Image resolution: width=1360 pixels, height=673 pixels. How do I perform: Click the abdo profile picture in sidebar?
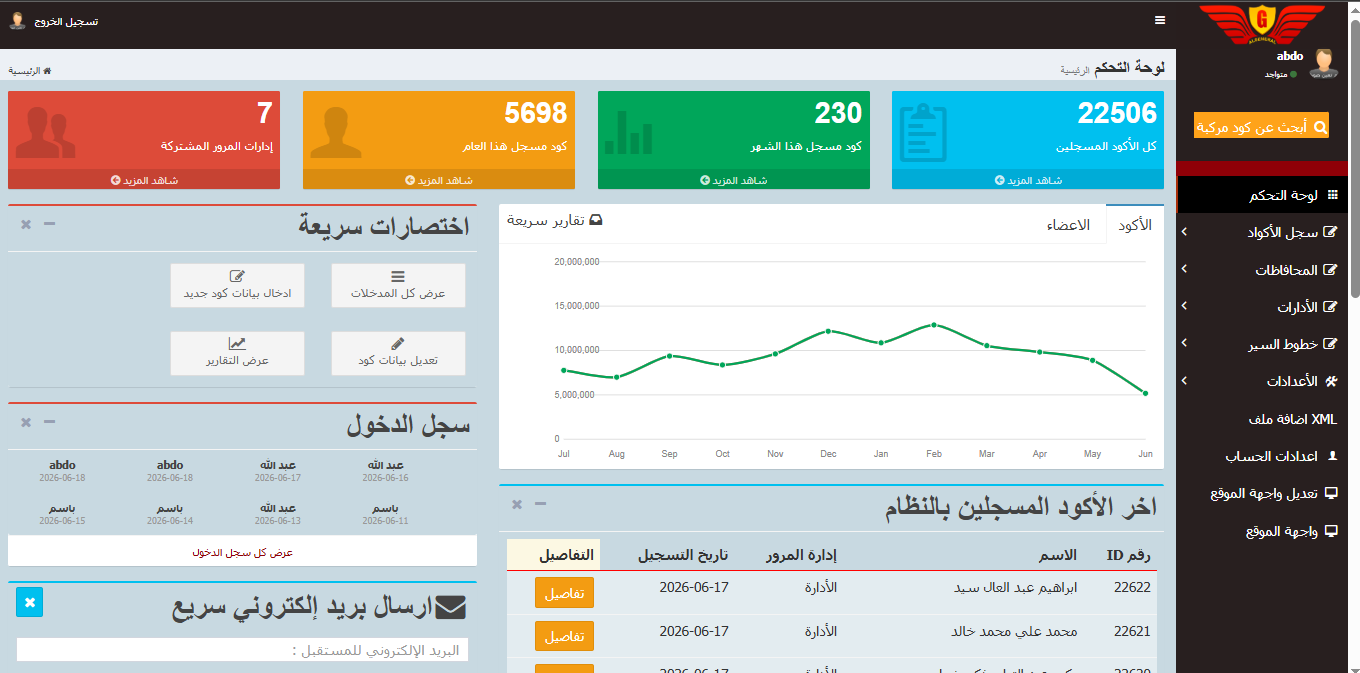coord(1323,63)
